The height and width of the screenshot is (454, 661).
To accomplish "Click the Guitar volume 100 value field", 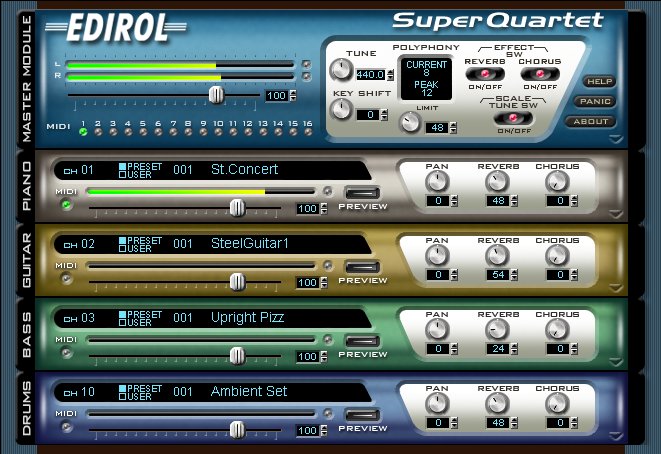I will tap(307, 282).
